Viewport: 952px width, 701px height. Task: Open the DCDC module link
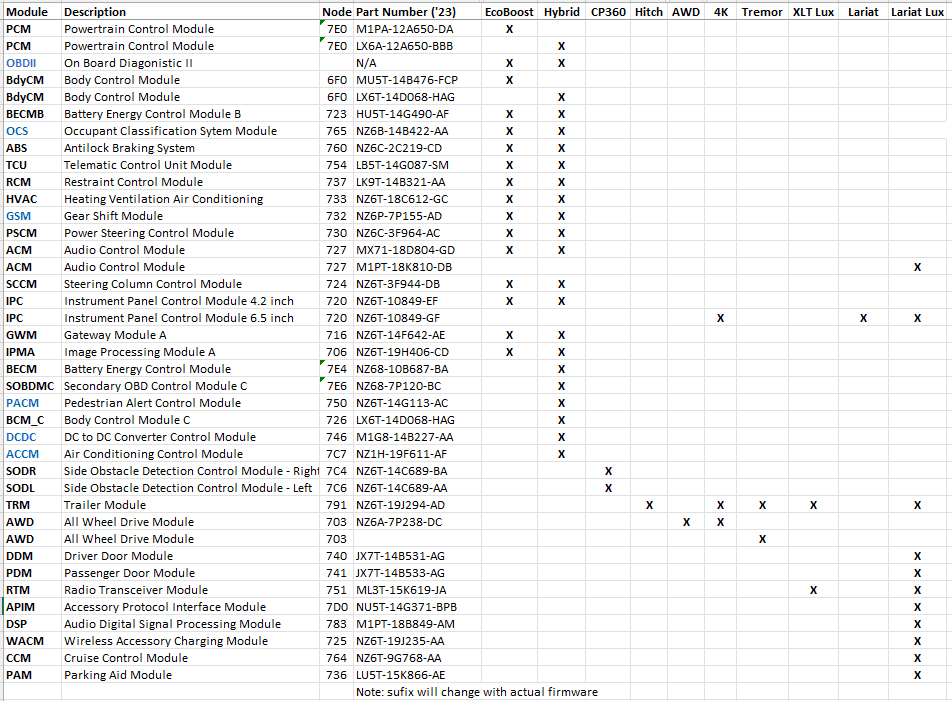21,437
